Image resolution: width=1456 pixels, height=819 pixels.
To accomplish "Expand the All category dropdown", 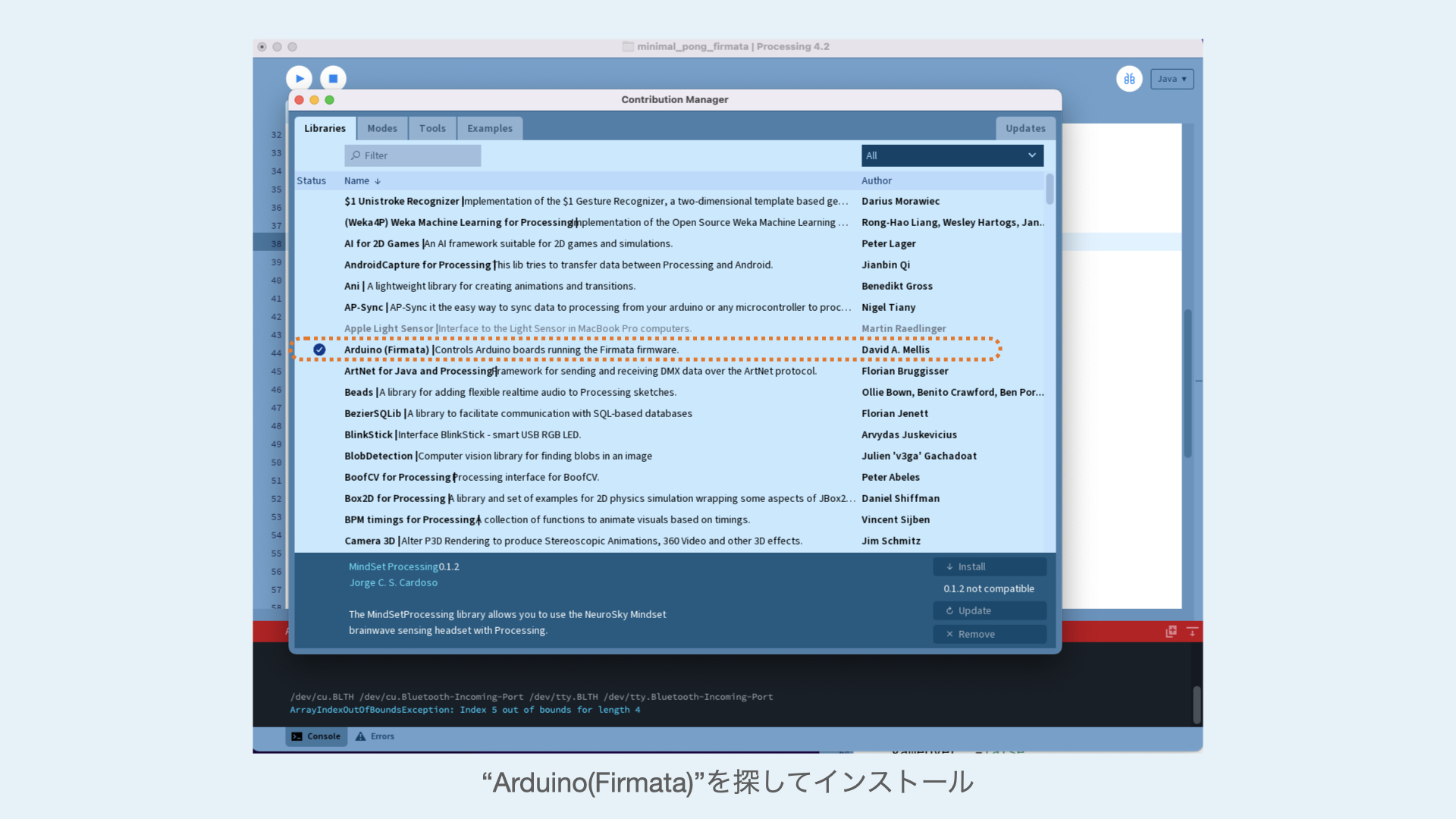I will pos(952,155).
